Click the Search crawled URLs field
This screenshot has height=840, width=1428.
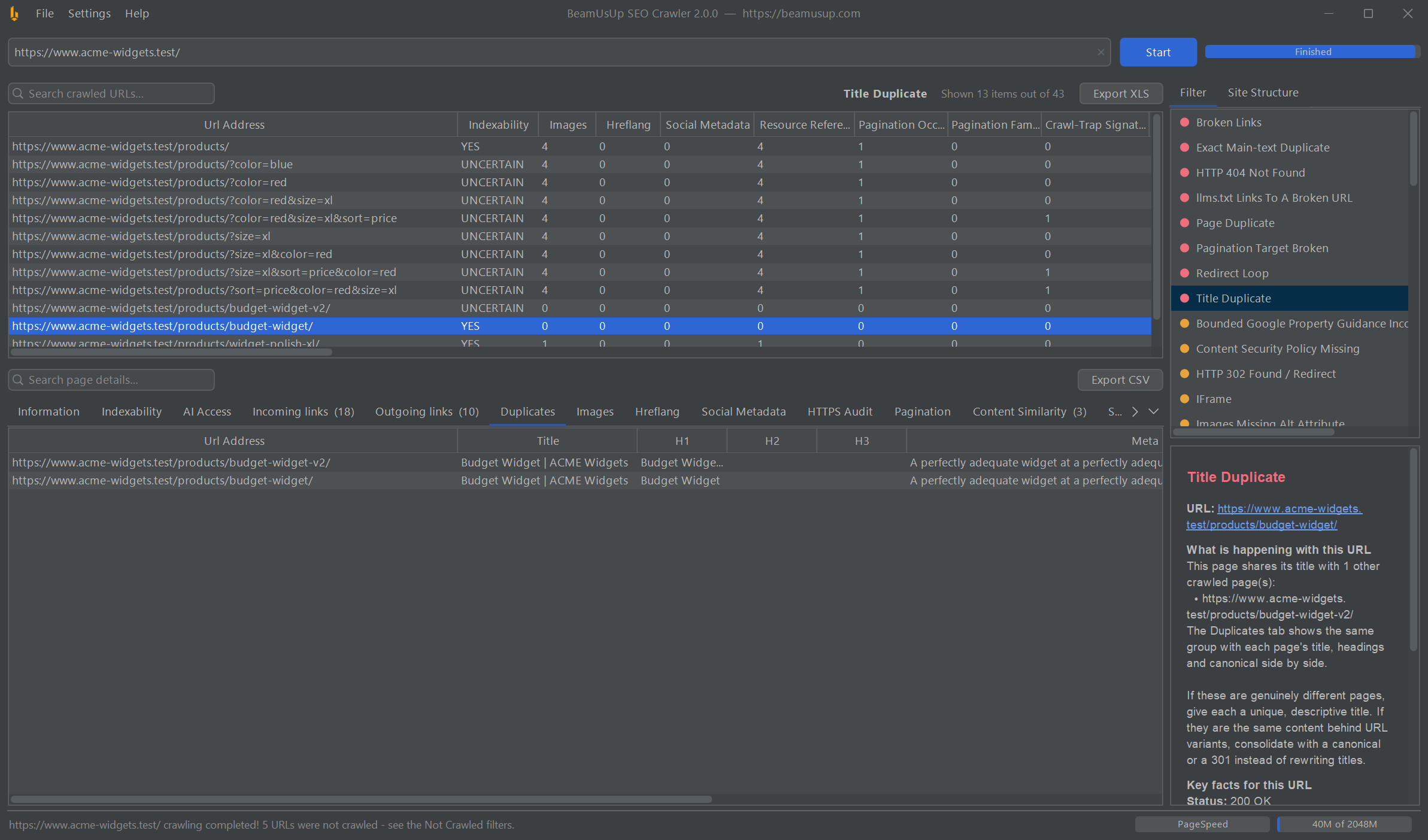[111, 93]
